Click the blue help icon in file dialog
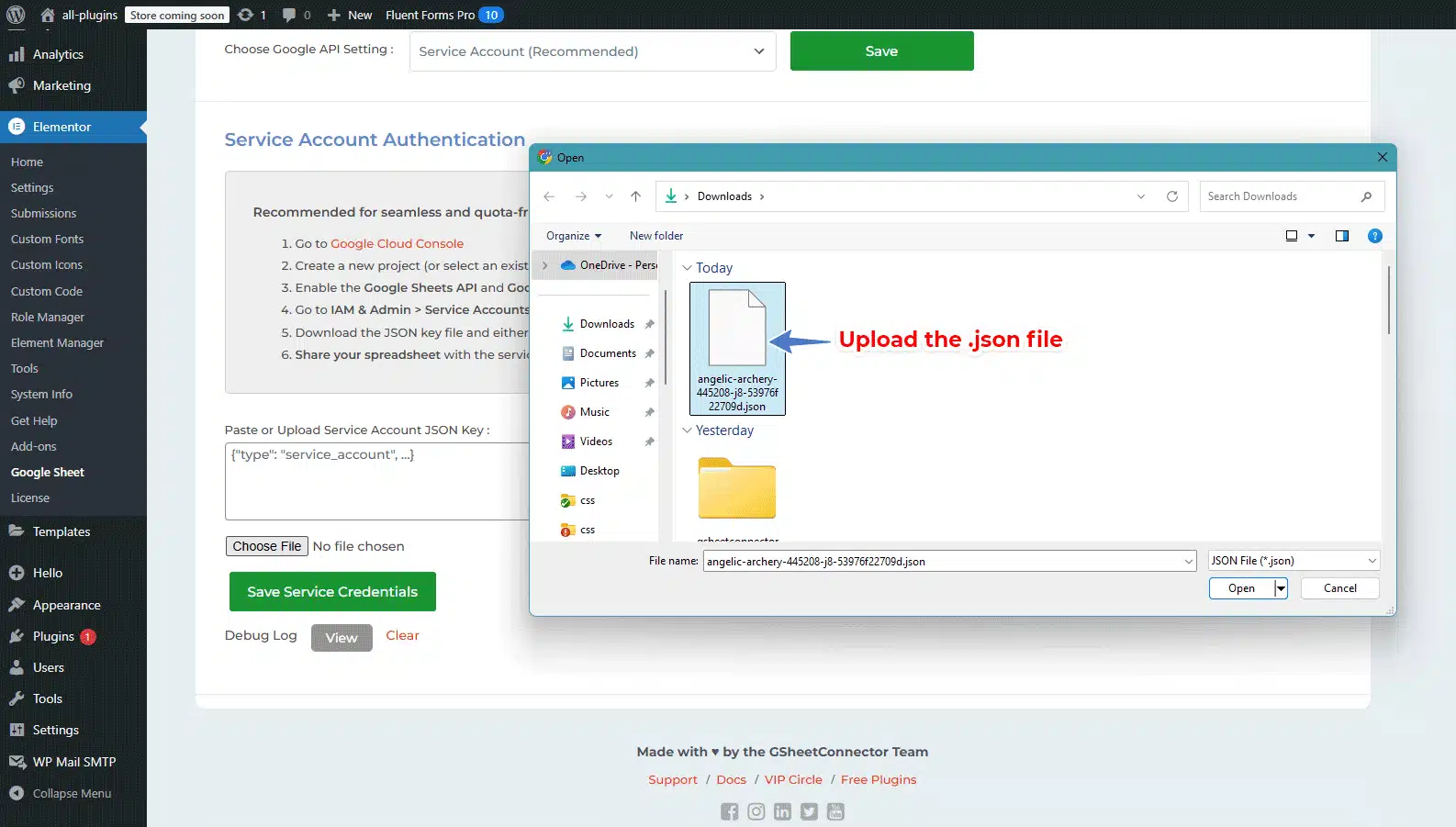The height and width of the screenshot is (827, 1456). point(1374,236)
